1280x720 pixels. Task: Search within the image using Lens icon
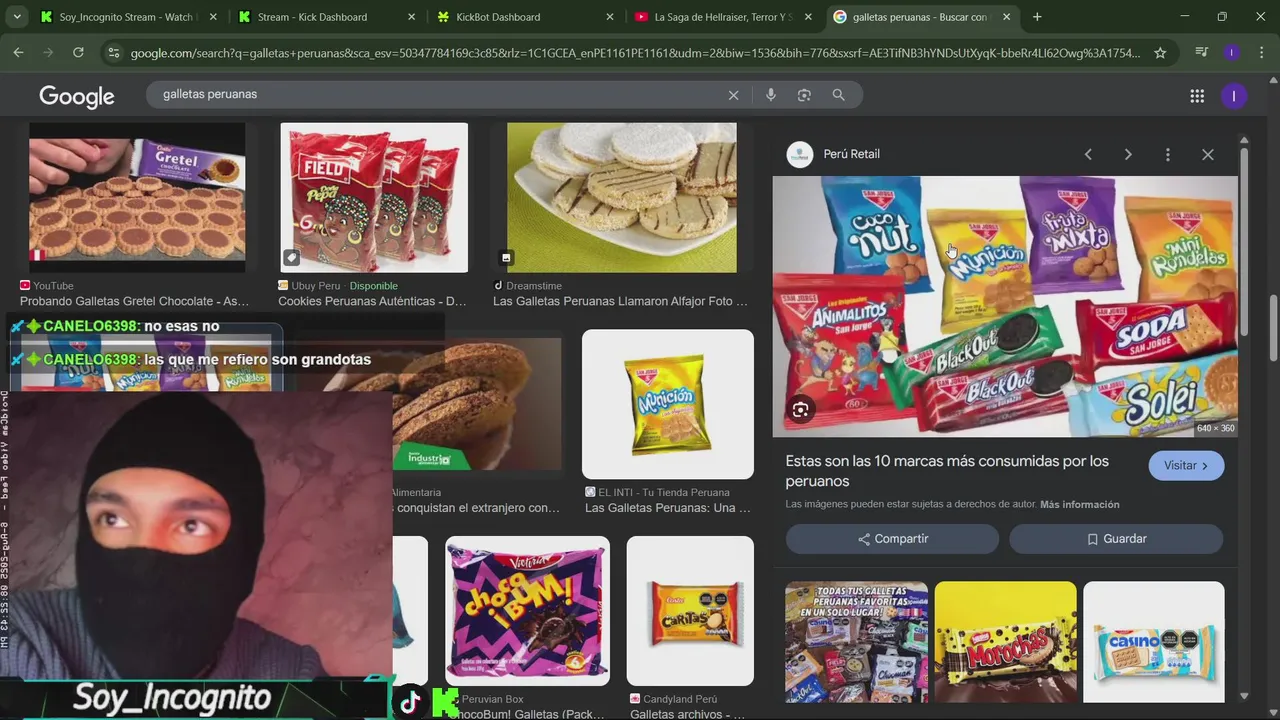pyautogui.click(x=801, y=409)
